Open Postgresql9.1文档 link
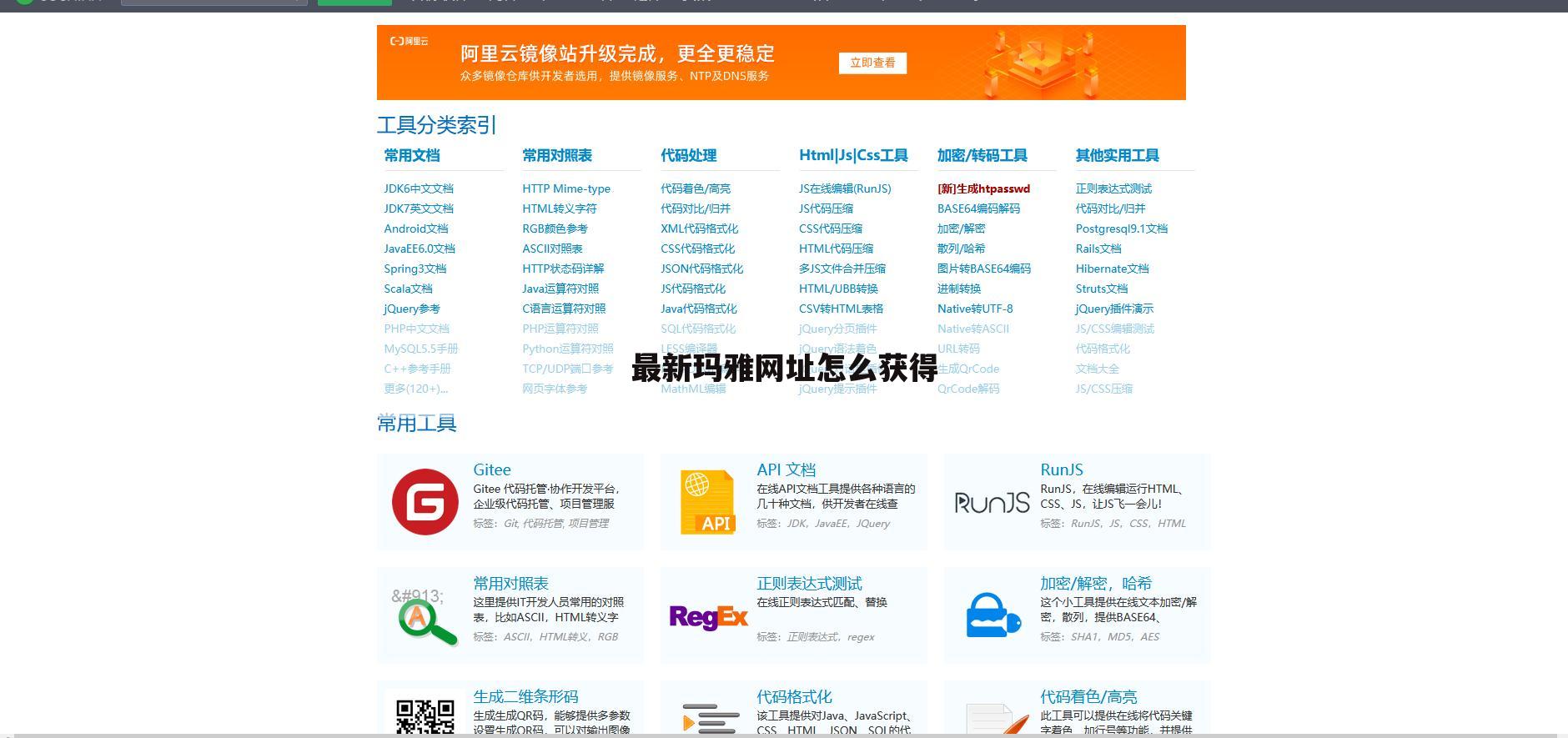 click(1122, 228)
